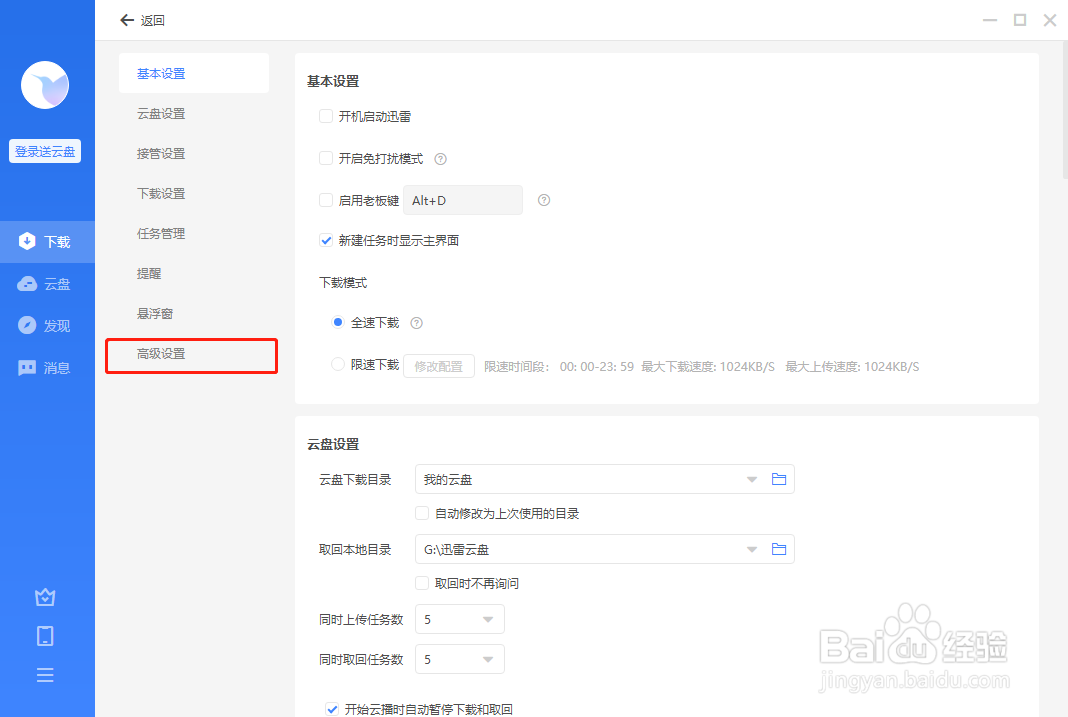Check 自动修改为上次使用的目录
Screen dimensions: 1068x717
pos(421,513)
